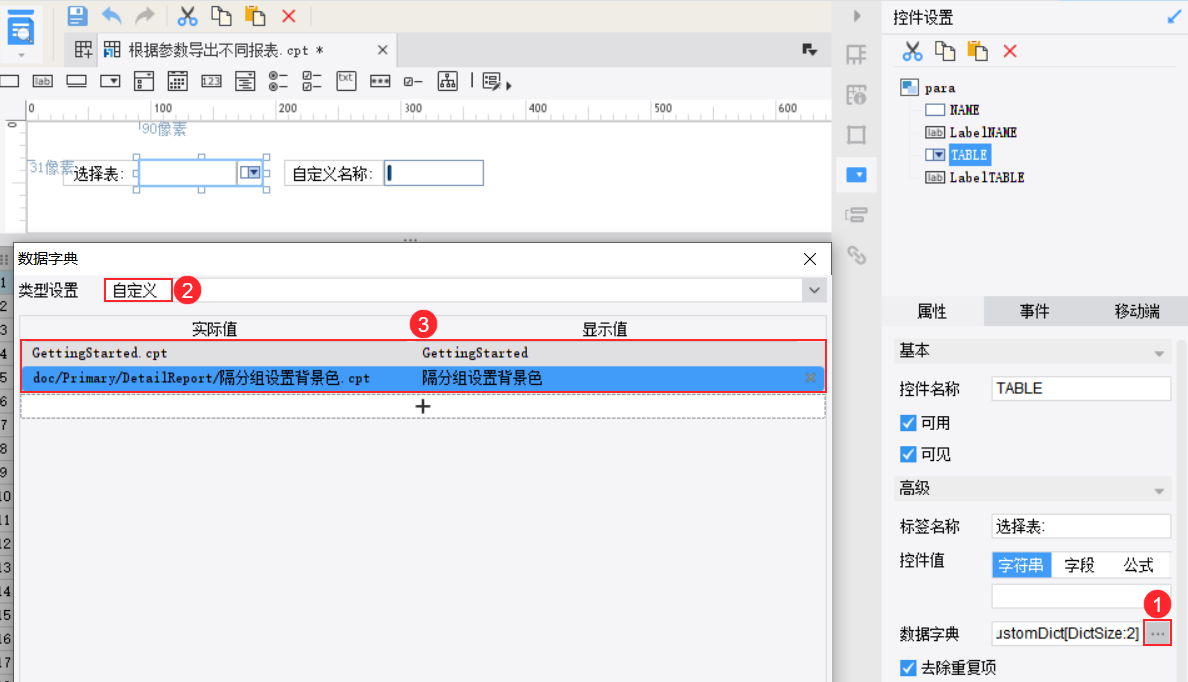Select the para node in widget tree
This screenshot has height=682, width=1188.
[939, 88]
